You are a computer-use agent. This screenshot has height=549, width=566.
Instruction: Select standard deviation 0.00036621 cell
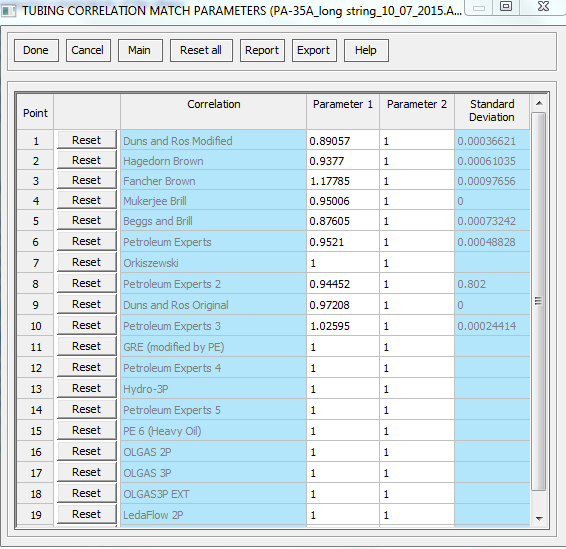coord(492,141)
